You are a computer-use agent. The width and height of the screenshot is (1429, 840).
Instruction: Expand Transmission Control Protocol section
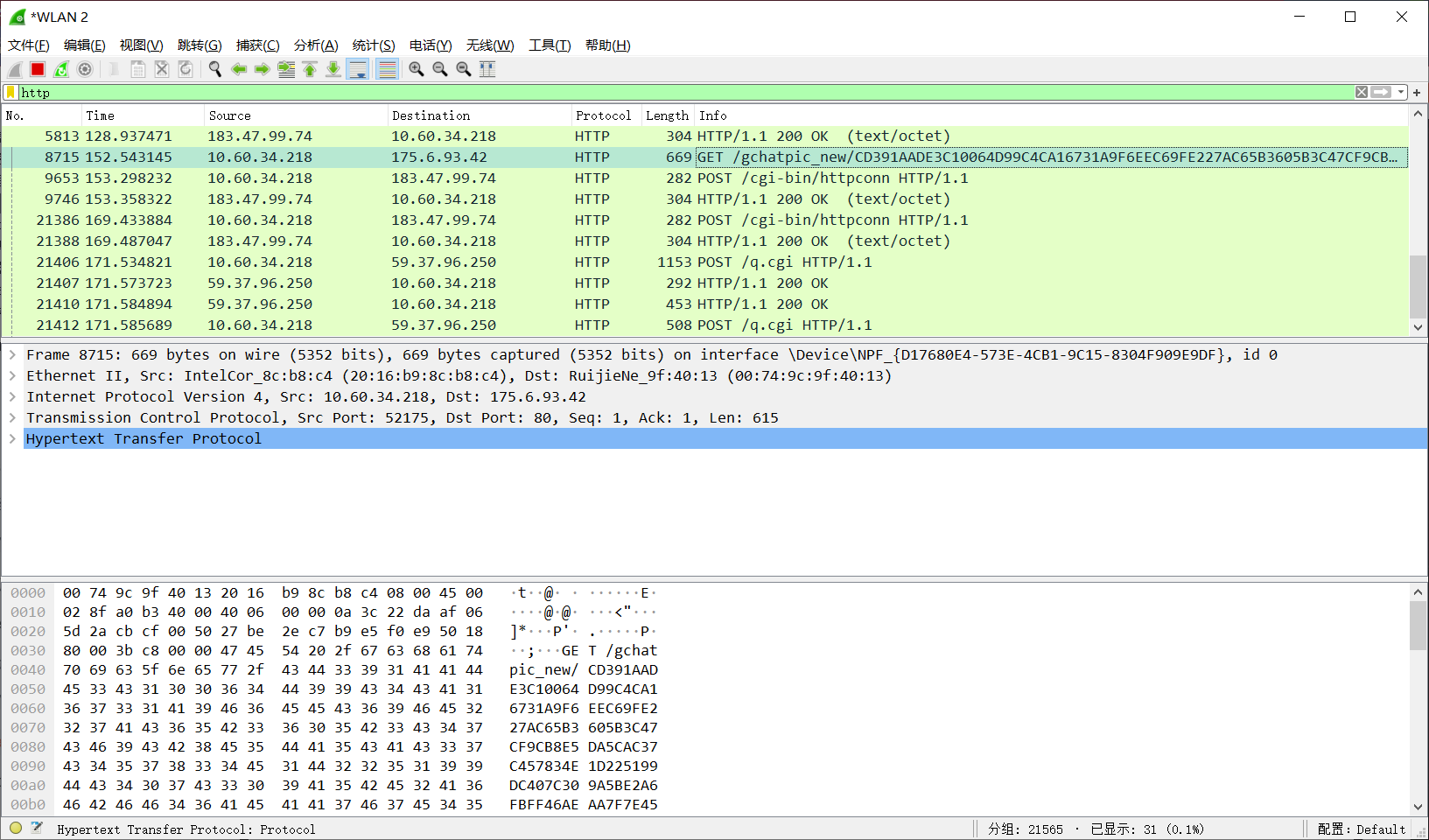pos(12,417)
